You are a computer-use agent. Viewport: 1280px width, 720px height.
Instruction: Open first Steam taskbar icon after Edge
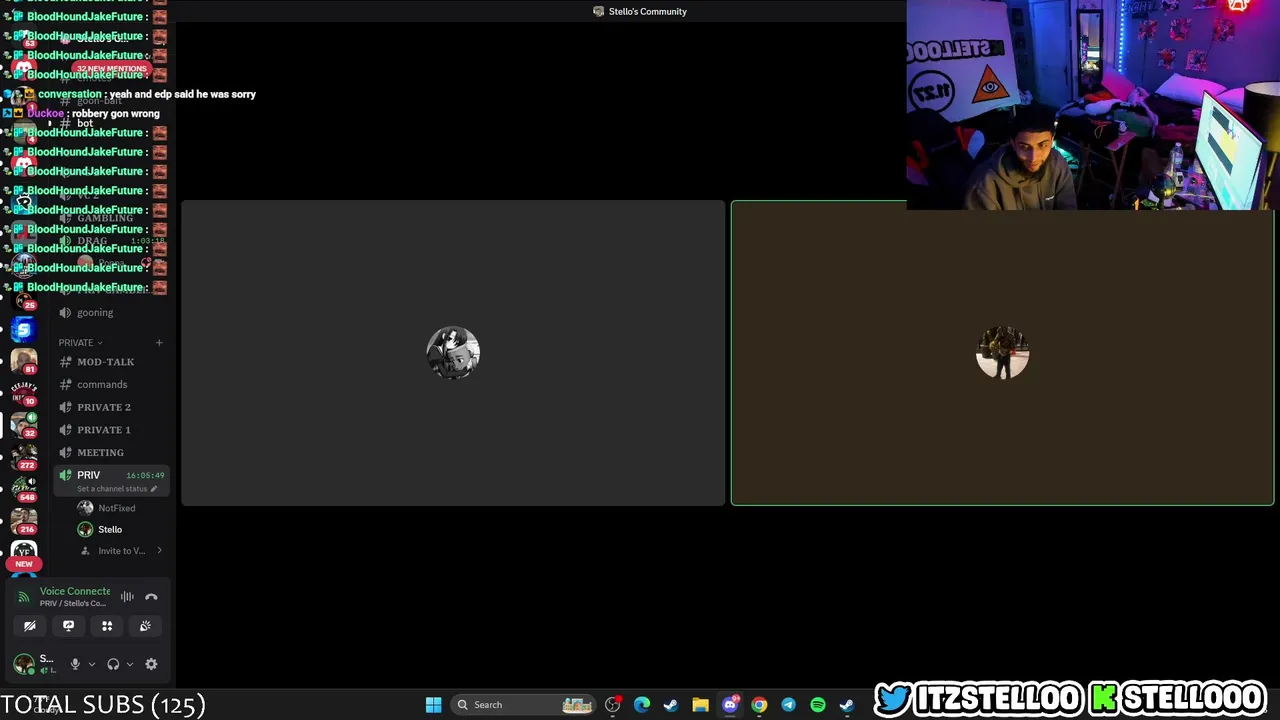pyautogui.click(x=671, y=705)
